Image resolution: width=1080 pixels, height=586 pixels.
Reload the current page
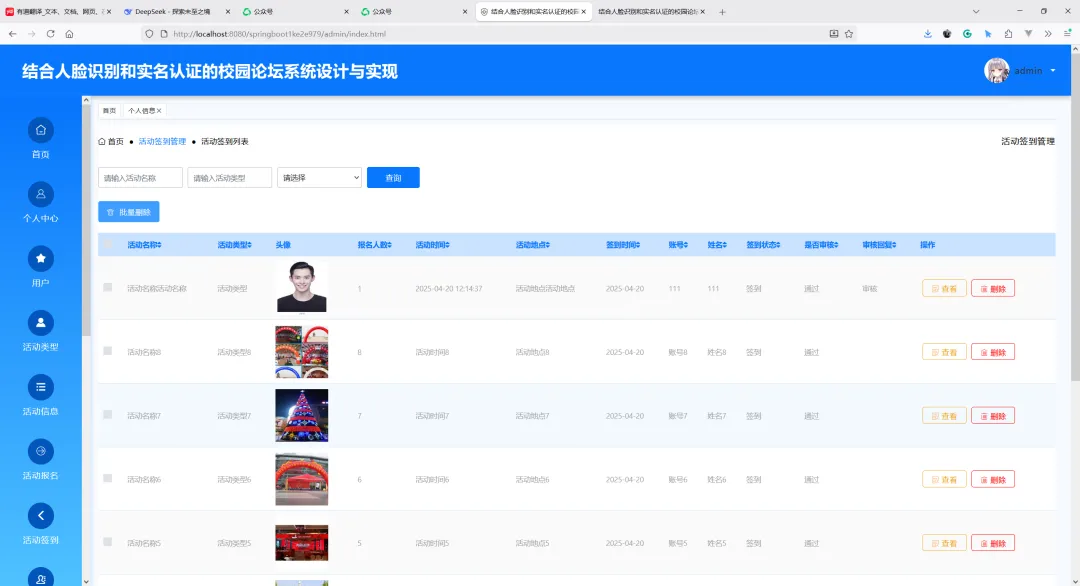click(x=50, y=34)
